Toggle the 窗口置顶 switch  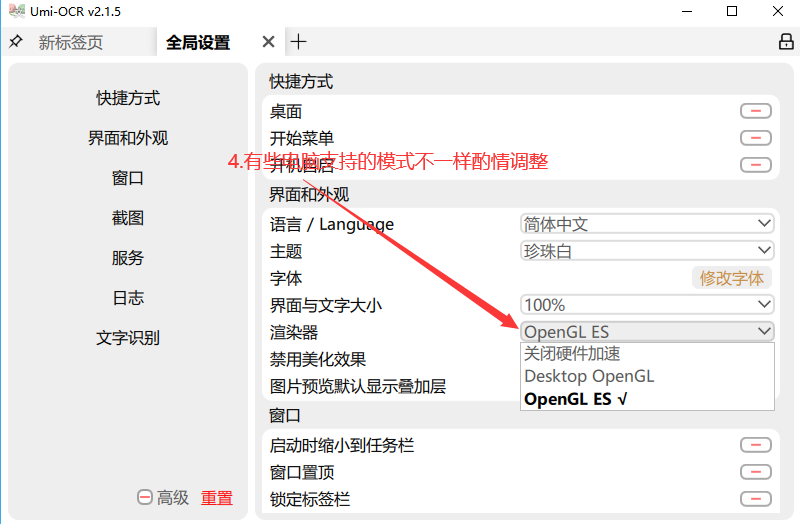(x=755, y=472)
